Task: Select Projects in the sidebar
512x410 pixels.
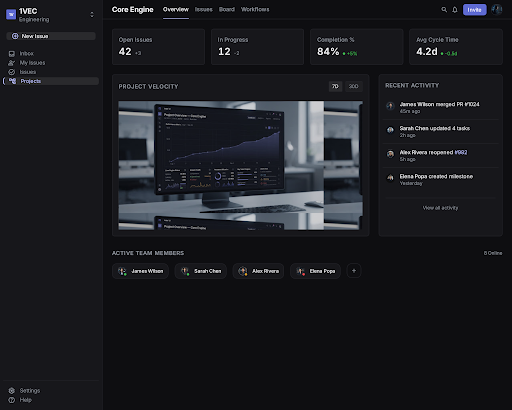Action: 51,81
